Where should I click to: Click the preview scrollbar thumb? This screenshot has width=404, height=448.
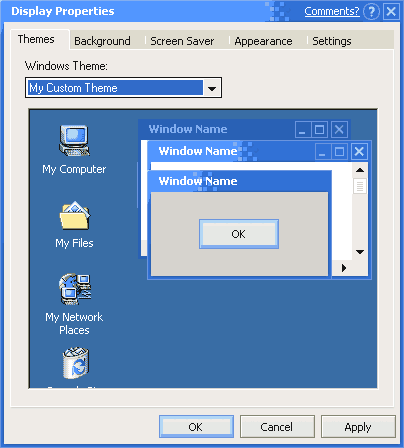tap(360, 186)
